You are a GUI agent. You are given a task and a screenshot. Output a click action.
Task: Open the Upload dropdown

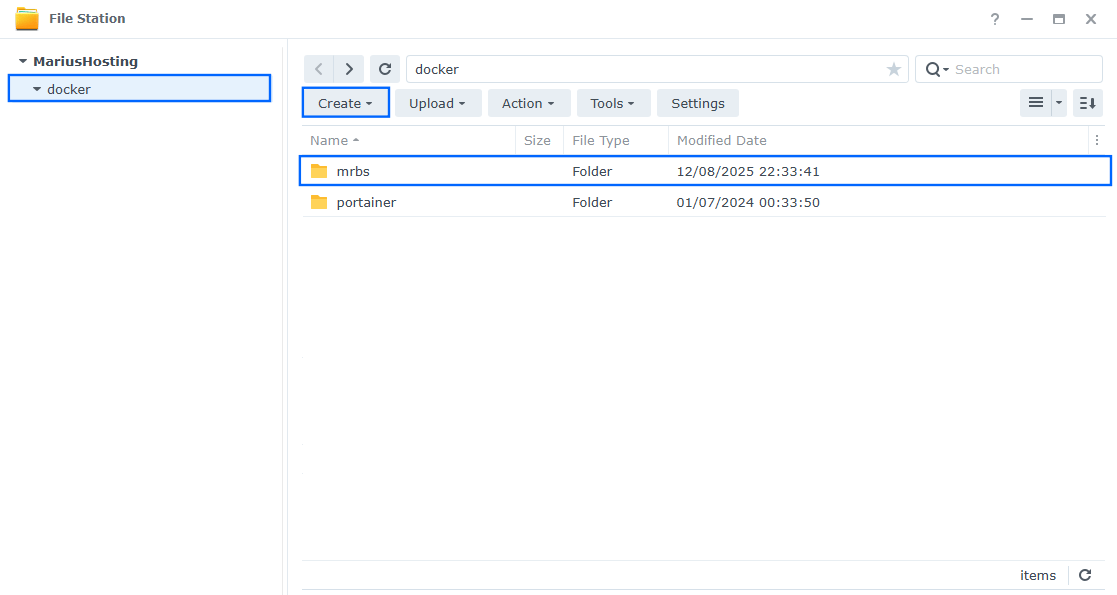tap(437, 102)
